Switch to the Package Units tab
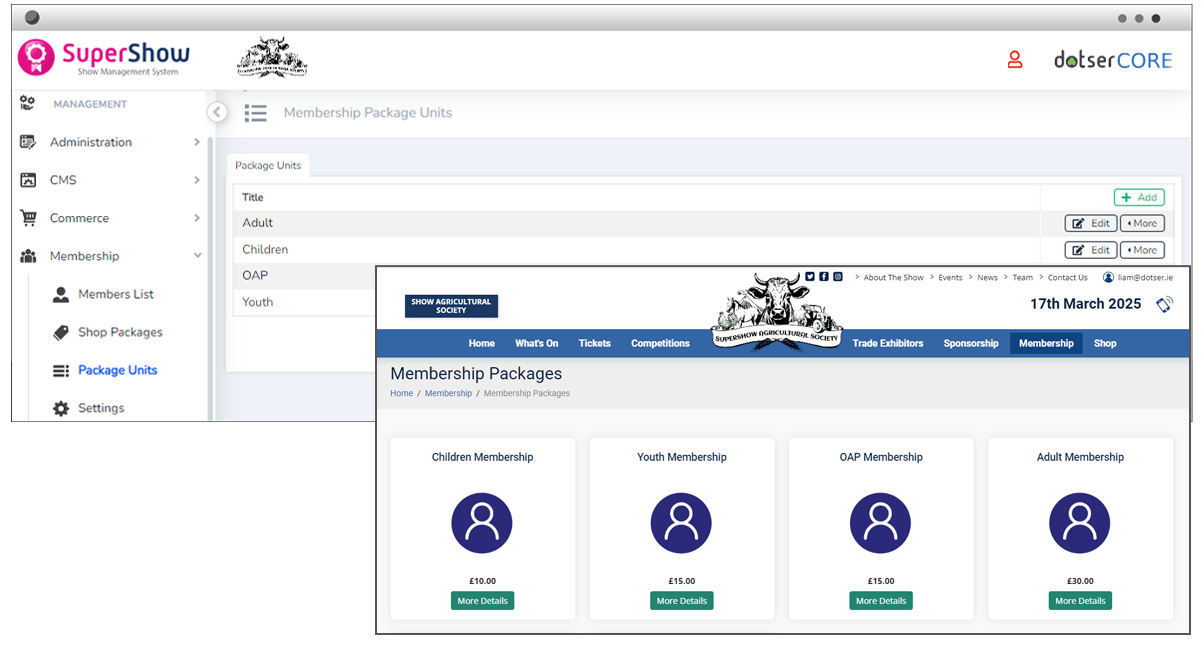Viewport: 1202px width, 651px height. [268, 166]
